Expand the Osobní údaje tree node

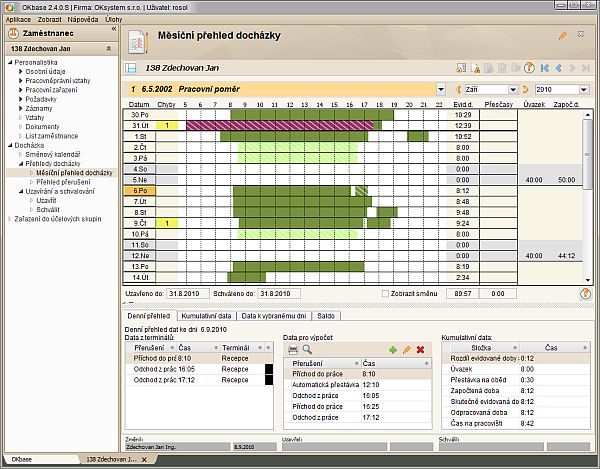click(x=21, y=72)
